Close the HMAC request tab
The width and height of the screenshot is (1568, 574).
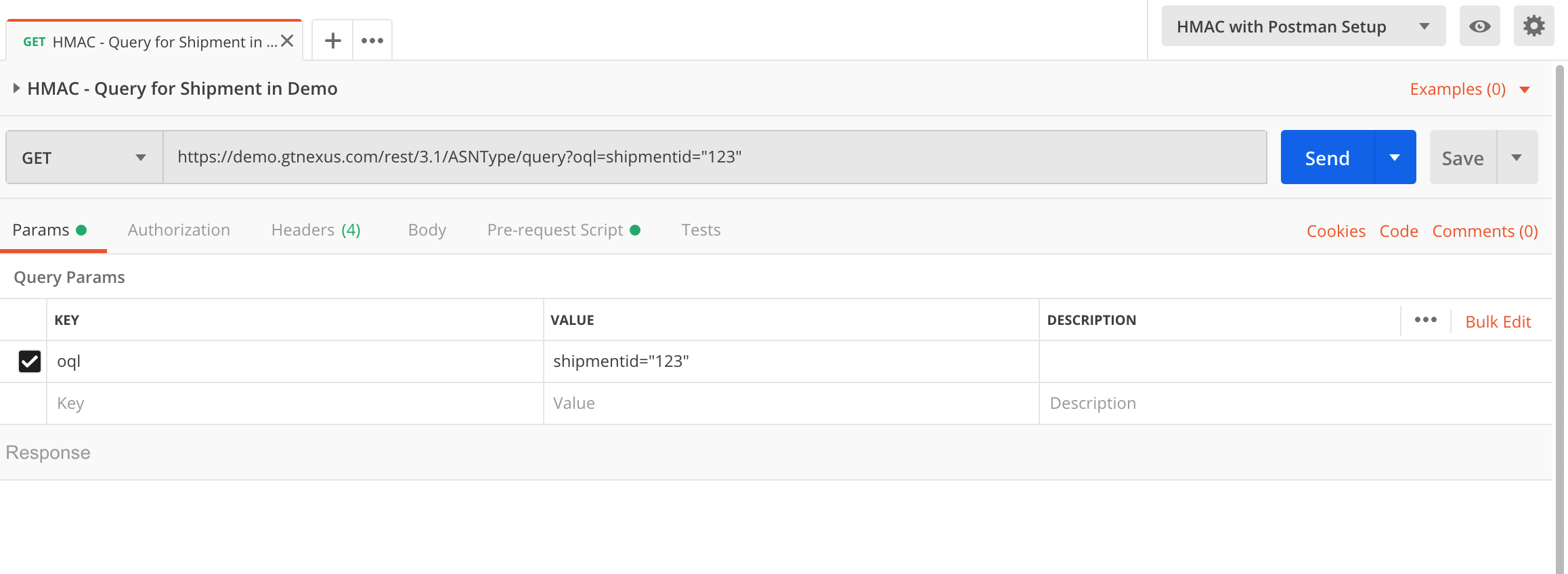[x=286, y=39]
